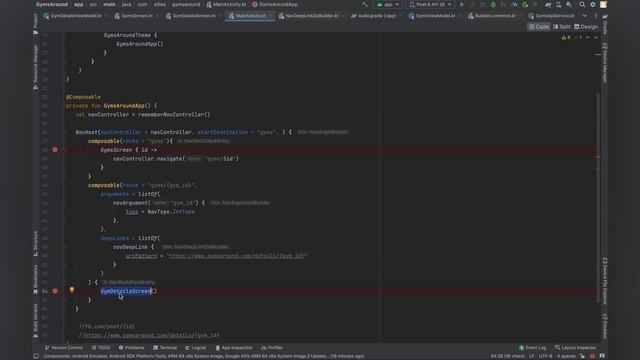This screenshot has height=360, width=640.
Task: Open Search Everywhere magnifier icon
Action: coord(582,4)
